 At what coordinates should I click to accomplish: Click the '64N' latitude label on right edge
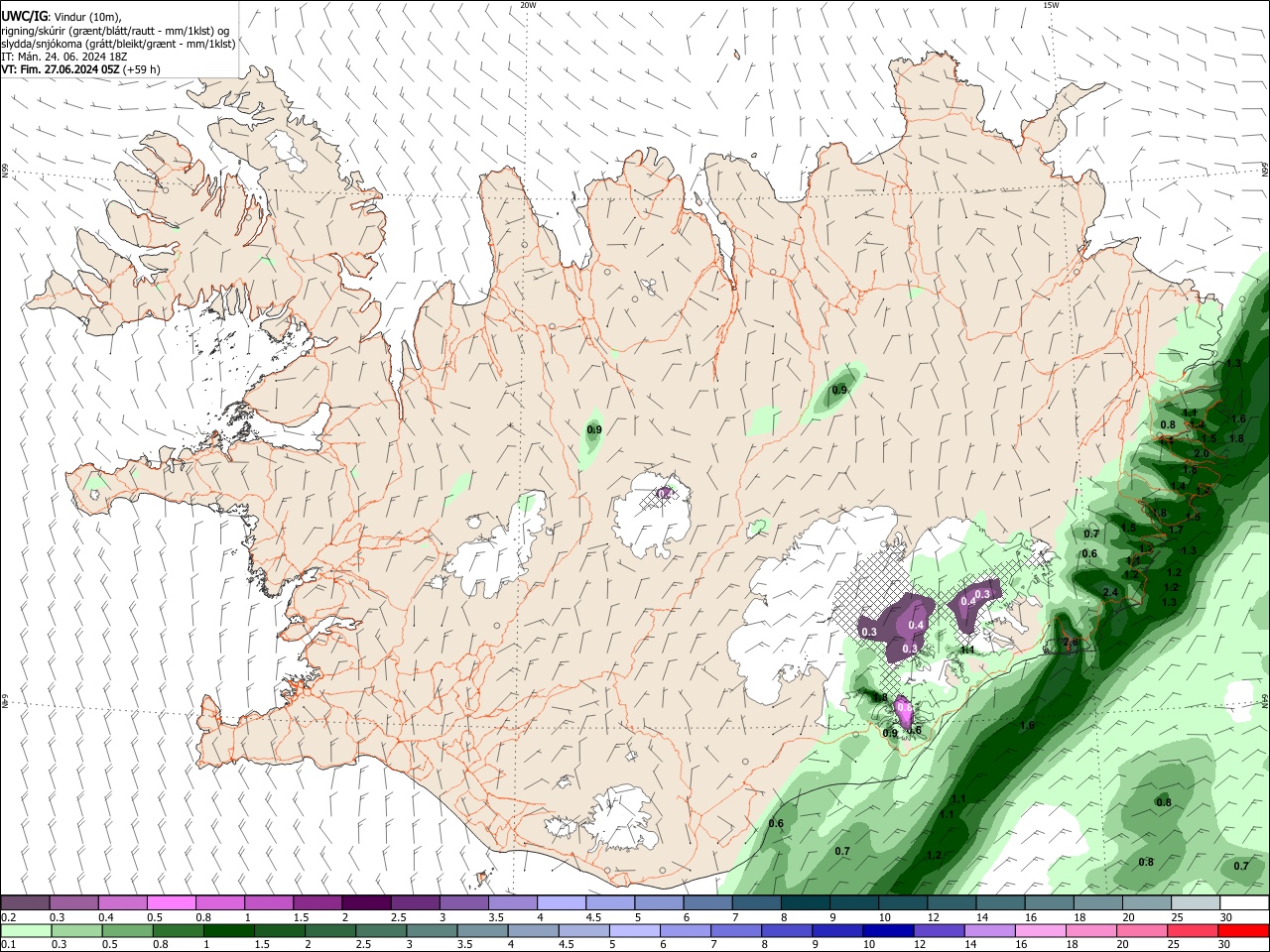point(1265,700)
